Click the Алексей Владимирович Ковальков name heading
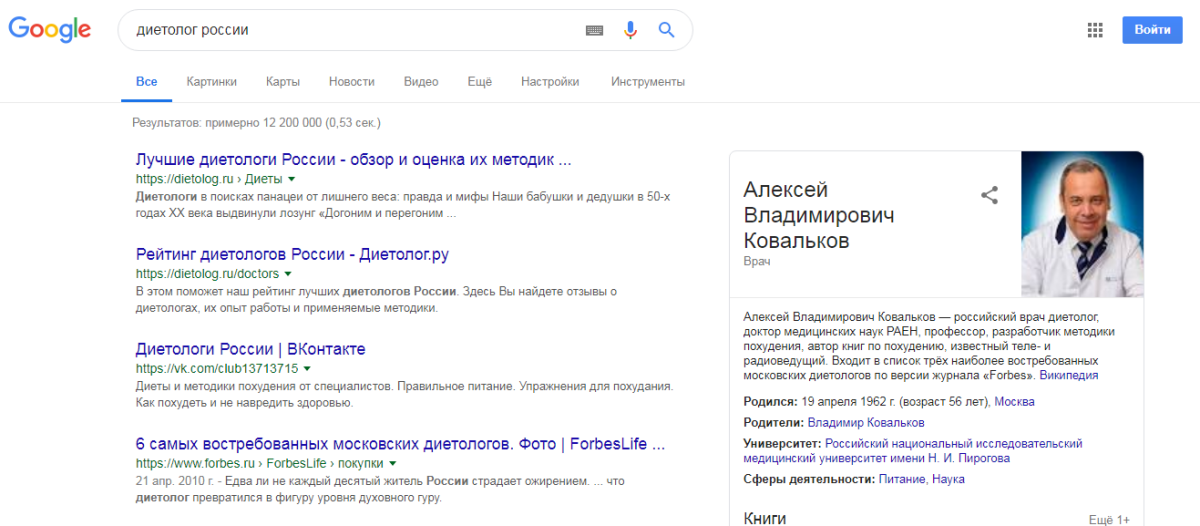This screenshot has height=526, width=1200. (x=820, y=215)
